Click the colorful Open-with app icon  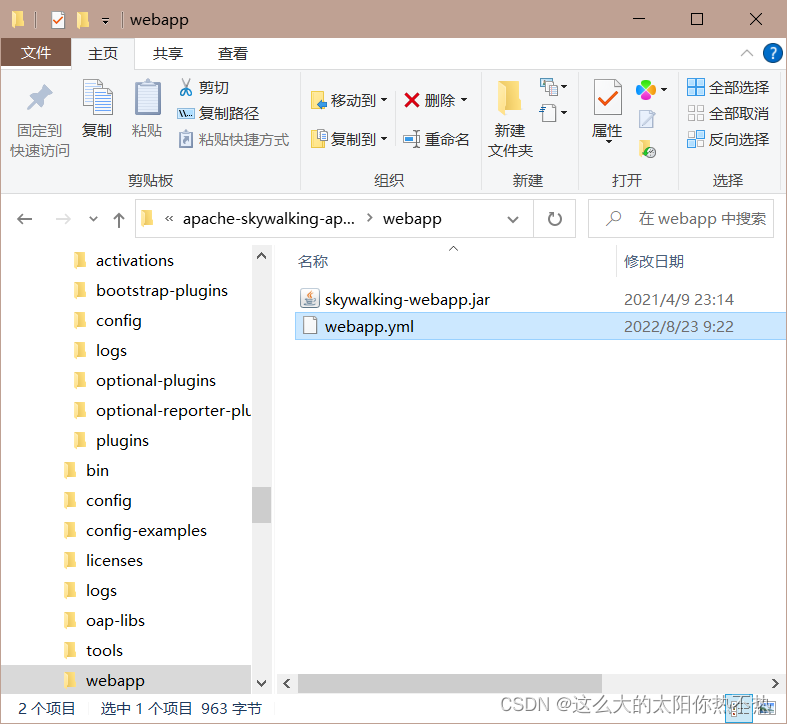(646, 90)
